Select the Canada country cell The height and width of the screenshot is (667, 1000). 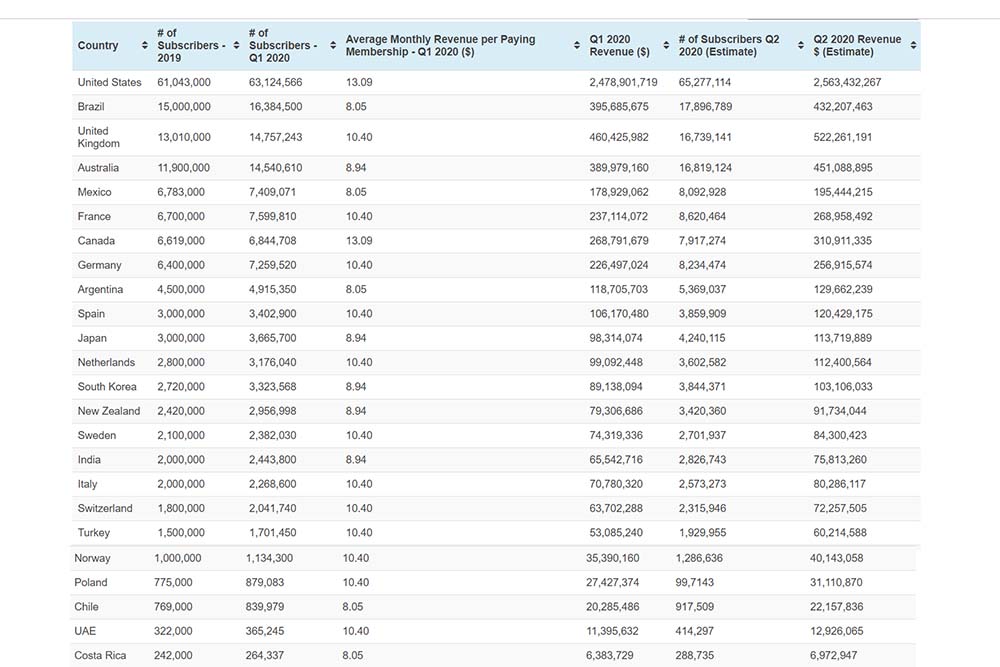pos(96,240)
